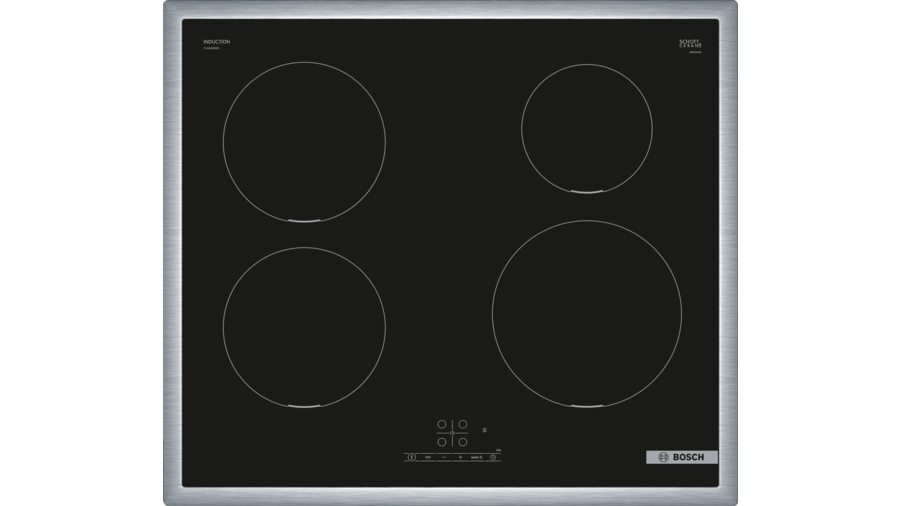Click the Bosch logo badge

pos(681,457)
